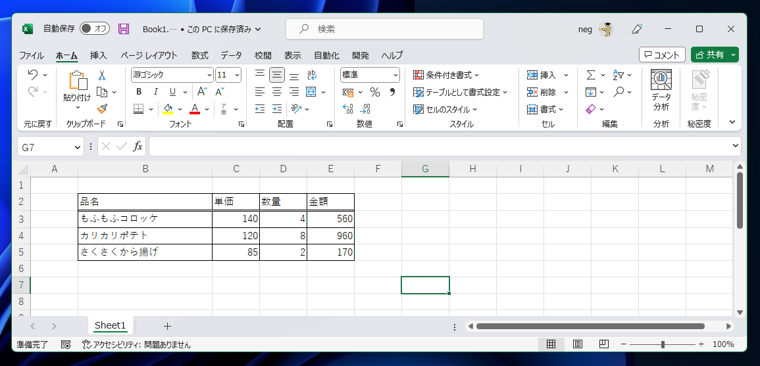760x366 pixels.
Task: Toggle Bold formatting
Action: 139,92
